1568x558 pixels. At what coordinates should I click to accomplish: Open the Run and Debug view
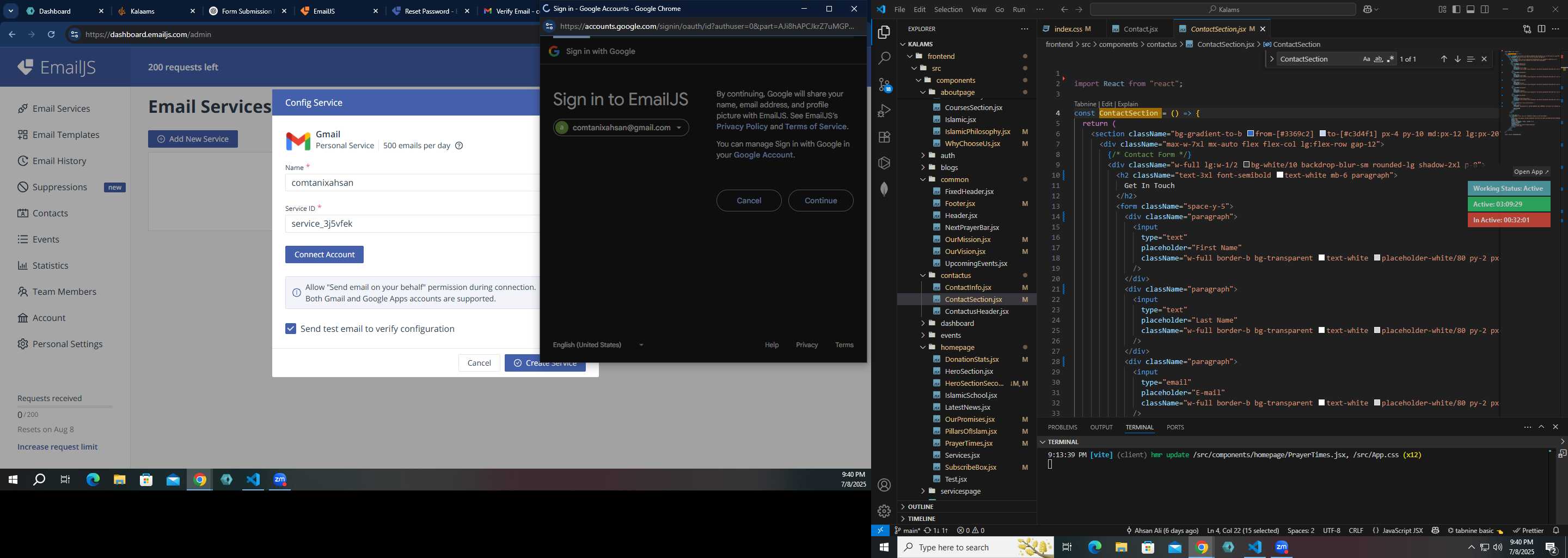(884, 111)
